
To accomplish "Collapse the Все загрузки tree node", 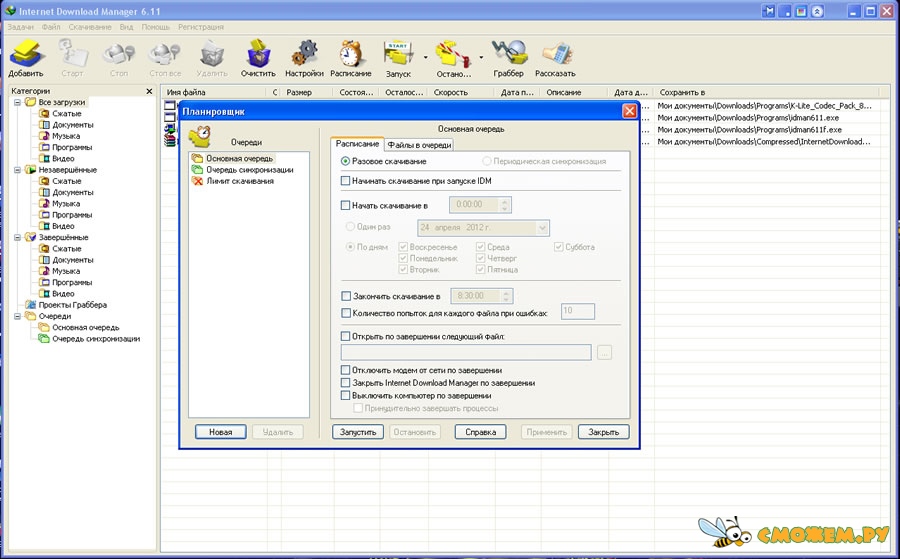I will coord(18,102).
